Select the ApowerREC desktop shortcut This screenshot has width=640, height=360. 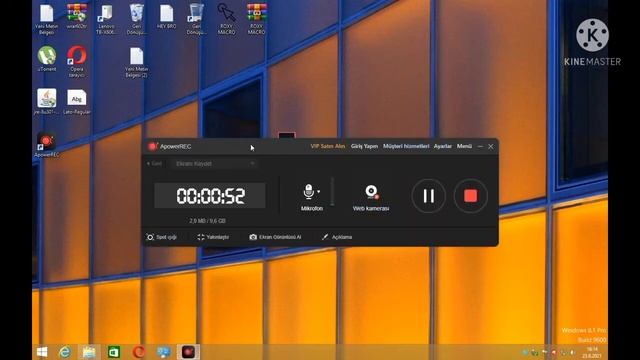(x=47, y=145)
